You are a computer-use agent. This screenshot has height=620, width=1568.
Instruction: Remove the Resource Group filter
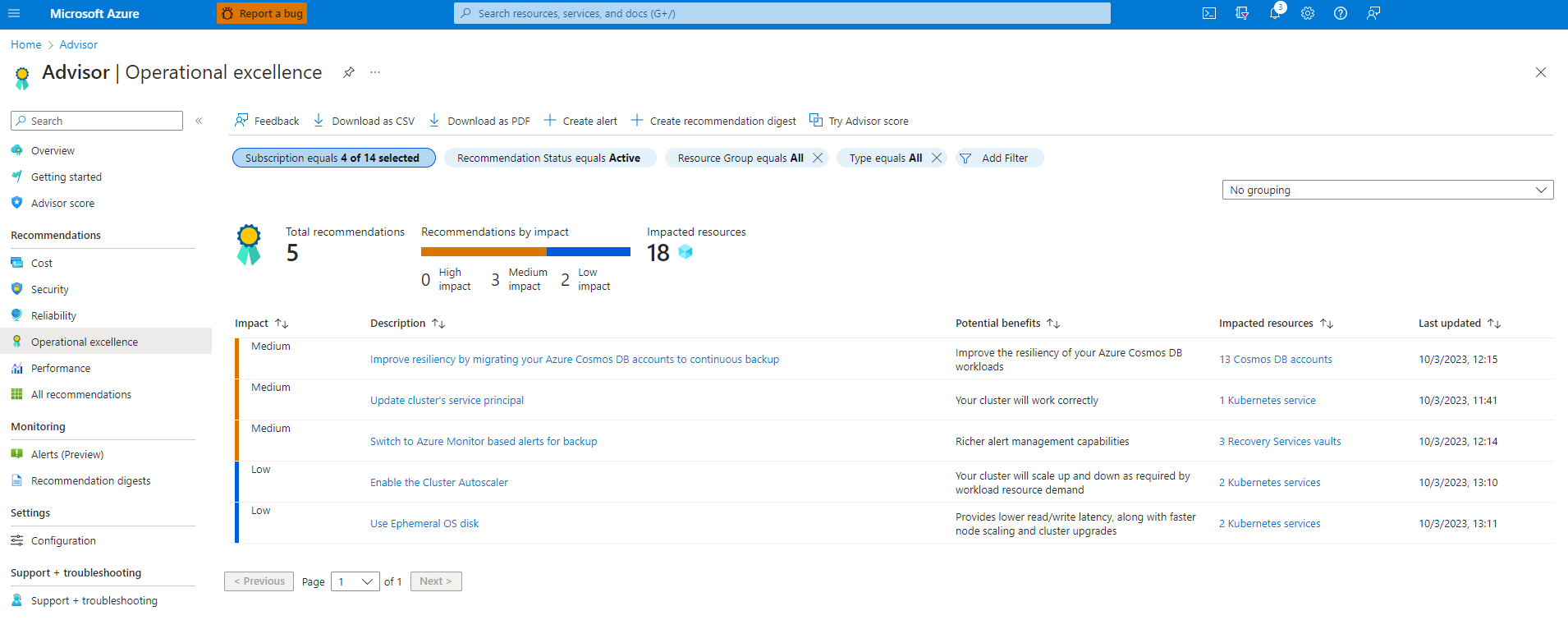[818, 158]
